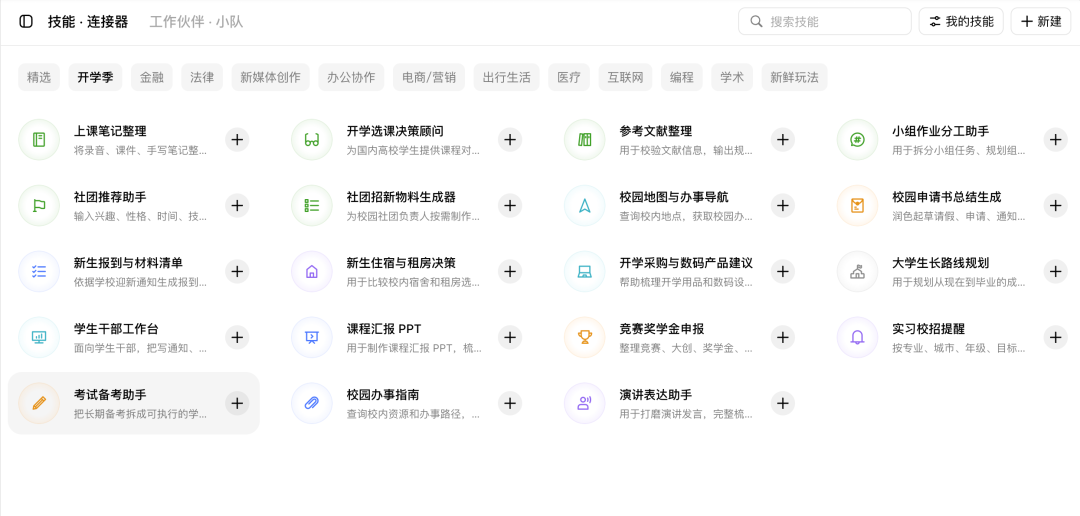Open the 电商/营销 category tab
This screenshot has height=516, width=1080.
click(429, 77)
